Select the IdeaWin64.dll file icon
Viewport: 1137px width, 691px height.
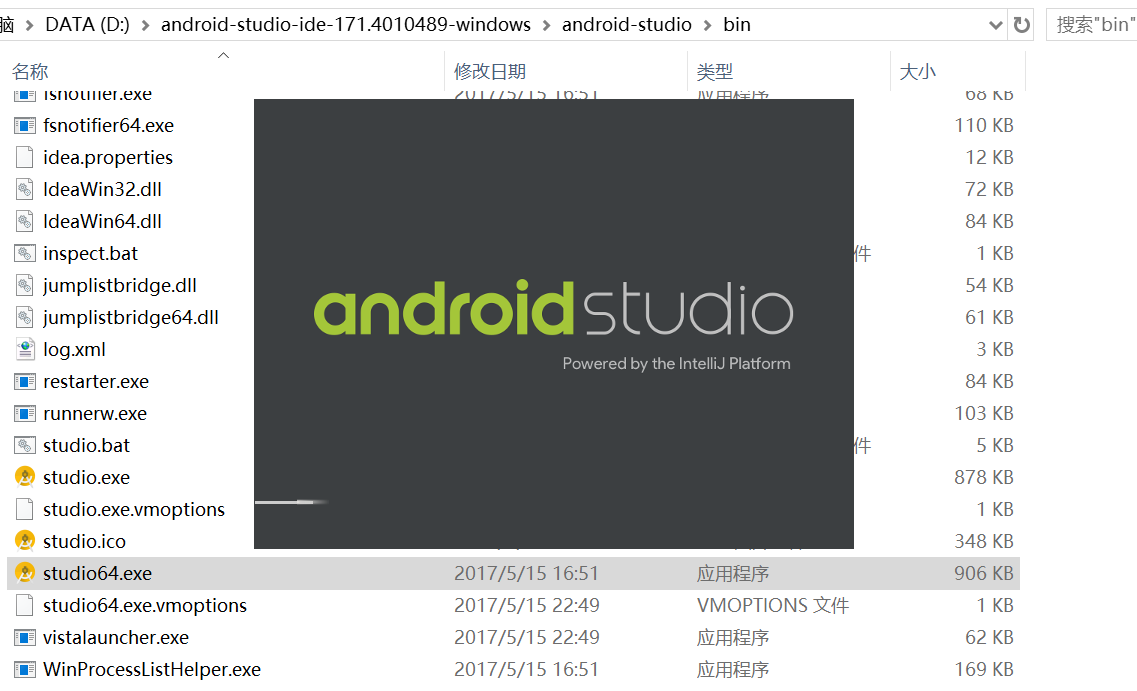click(25, 221)
